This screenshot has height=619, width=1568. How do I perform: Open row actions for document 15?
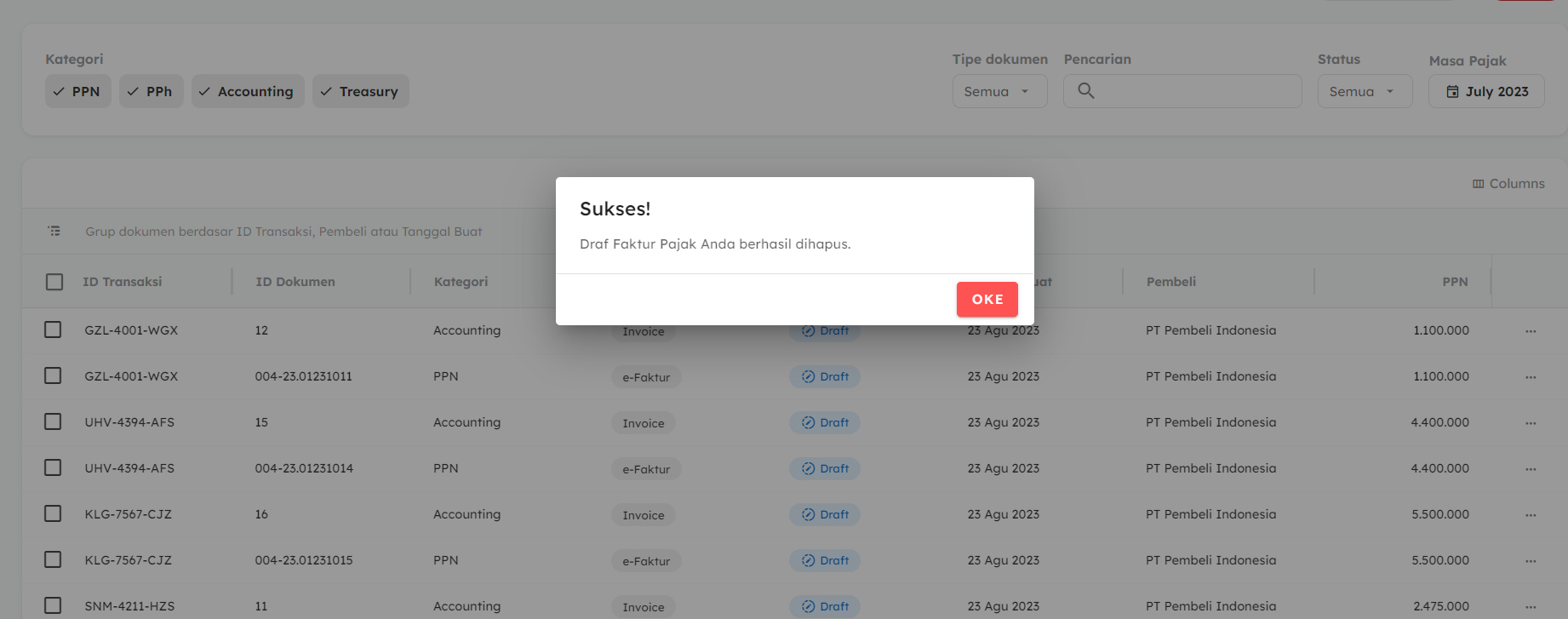point(1531,423)
